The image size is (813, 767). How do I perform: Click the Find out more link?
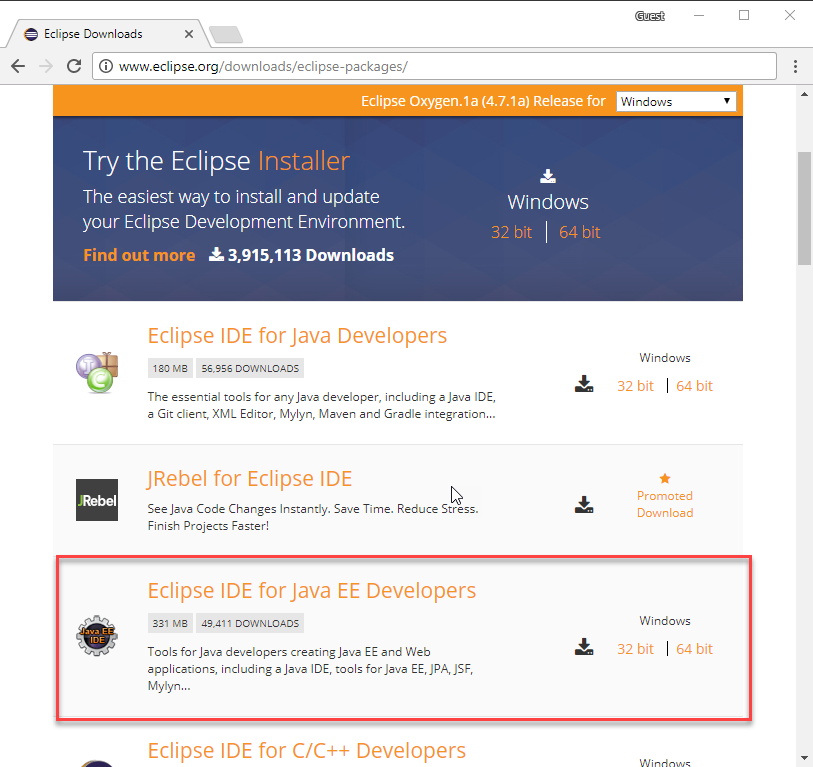139,255
